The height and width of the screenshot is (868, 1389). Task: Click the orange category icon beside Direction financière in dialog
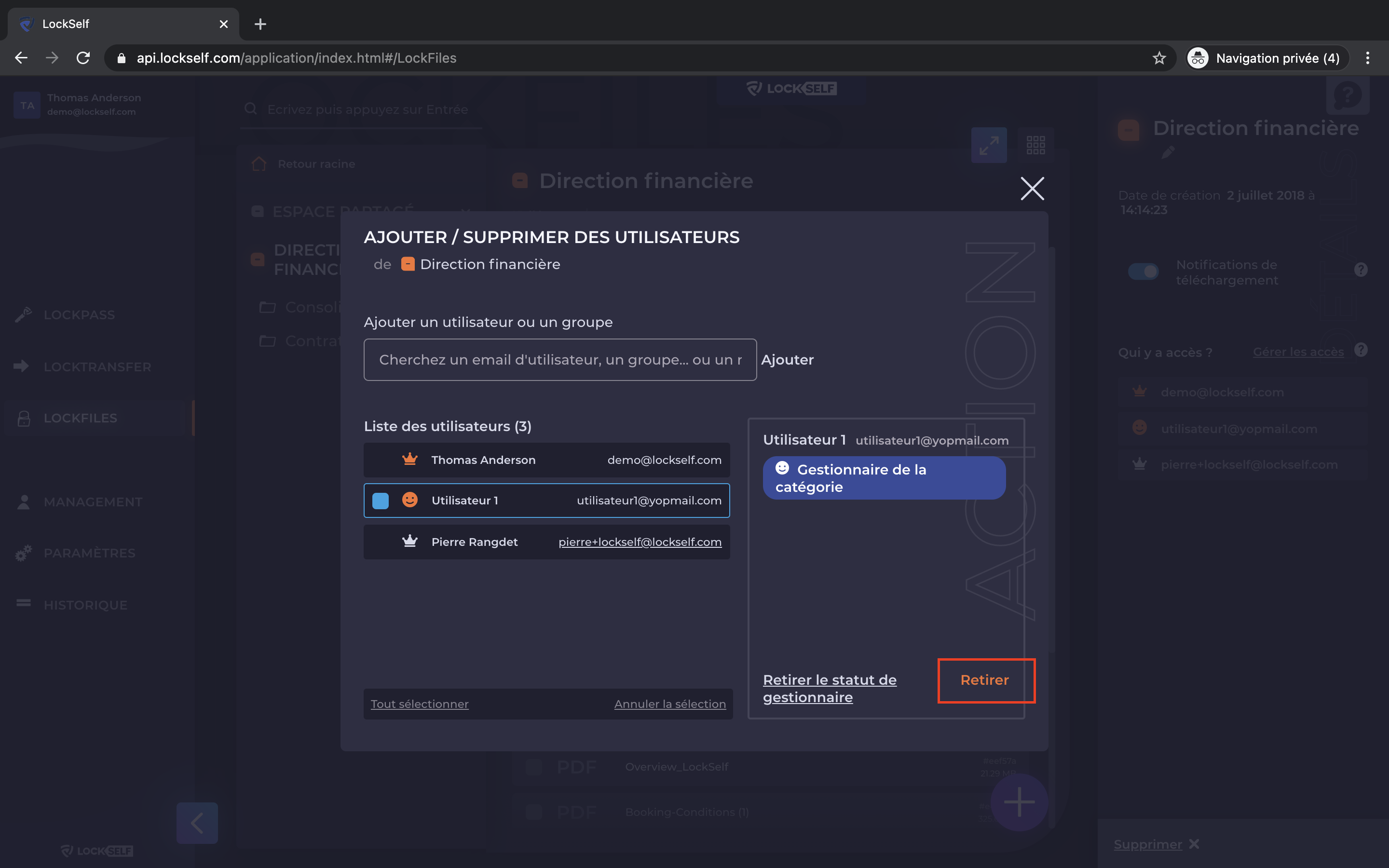pyautogui.click(x=408, y=264)
